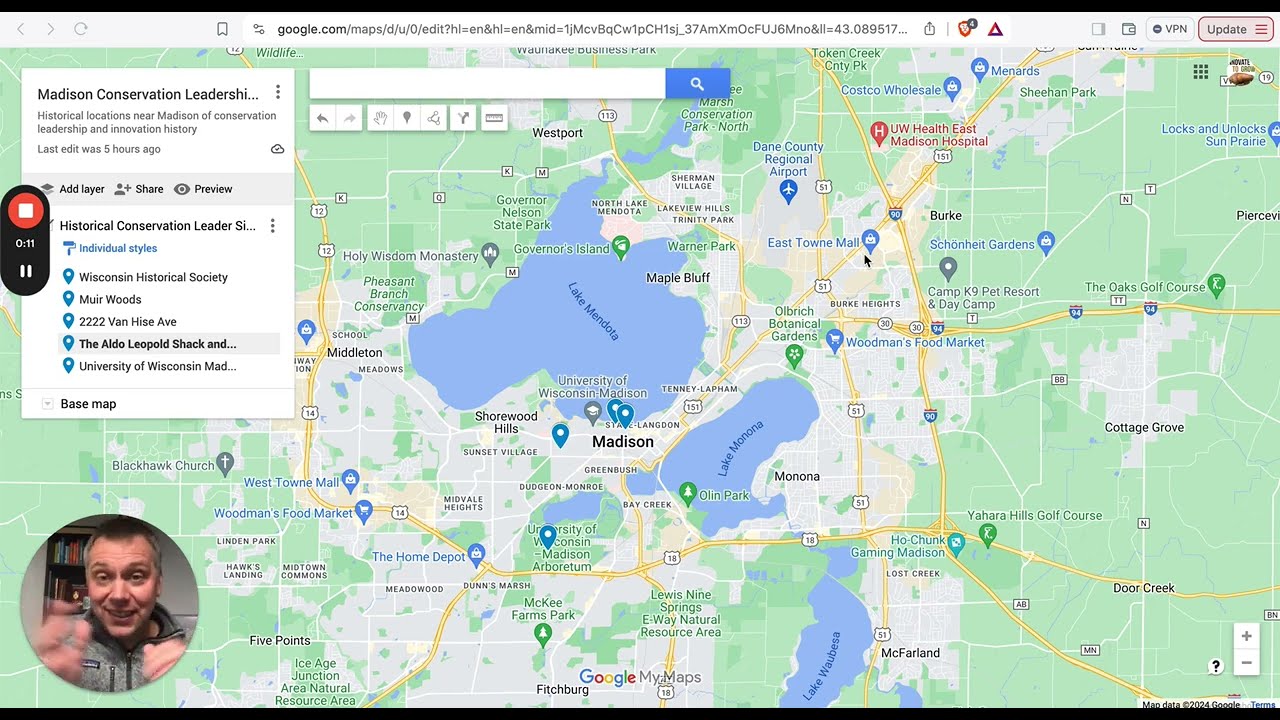
Task: Select The Aldo Leopold Shack entry
Action: (x=158, y=344)
